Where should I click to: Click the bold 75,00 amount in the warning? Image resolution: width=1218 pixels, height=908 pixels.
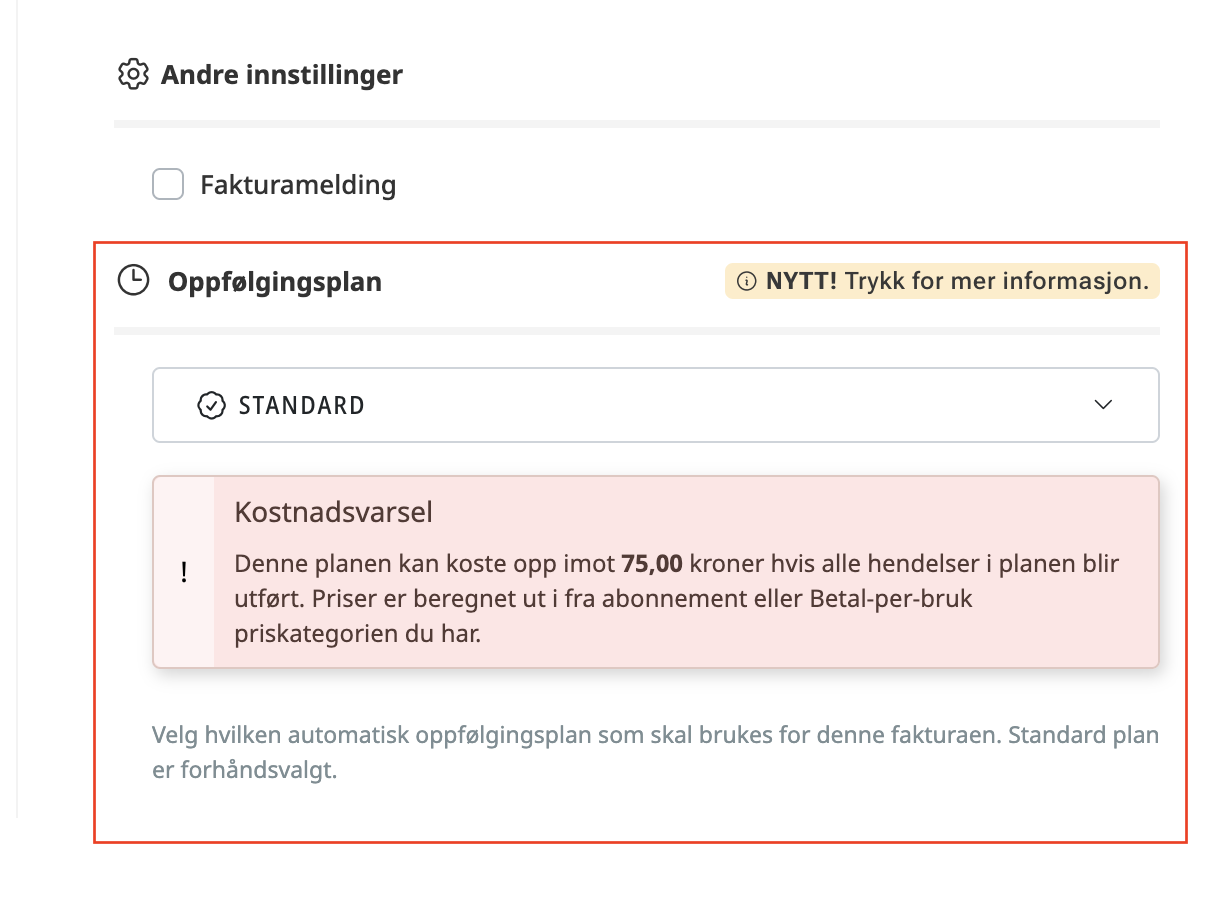click(x=652, y=564)
